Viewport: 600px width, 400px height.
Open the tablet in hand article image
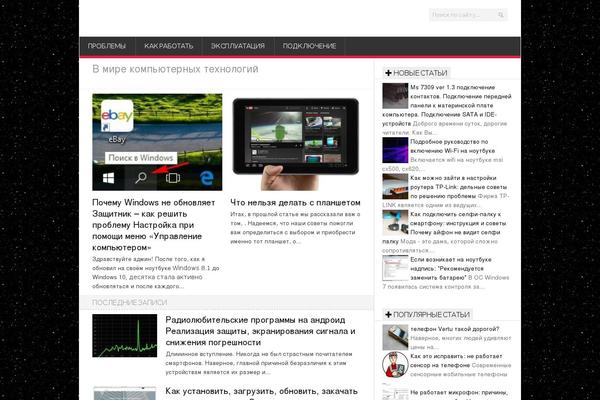coord(295,142)
